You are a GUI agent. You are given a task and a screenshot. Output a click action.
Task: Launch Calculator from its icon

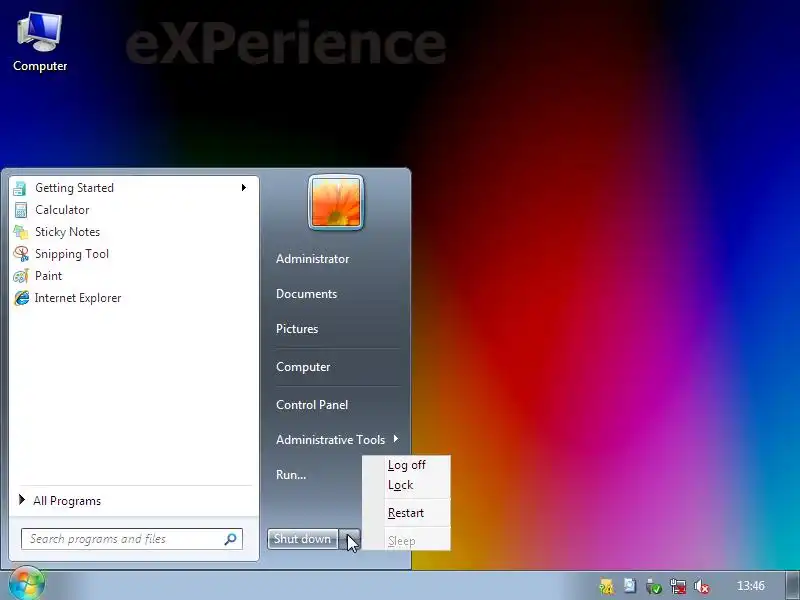tap(20, 210)
